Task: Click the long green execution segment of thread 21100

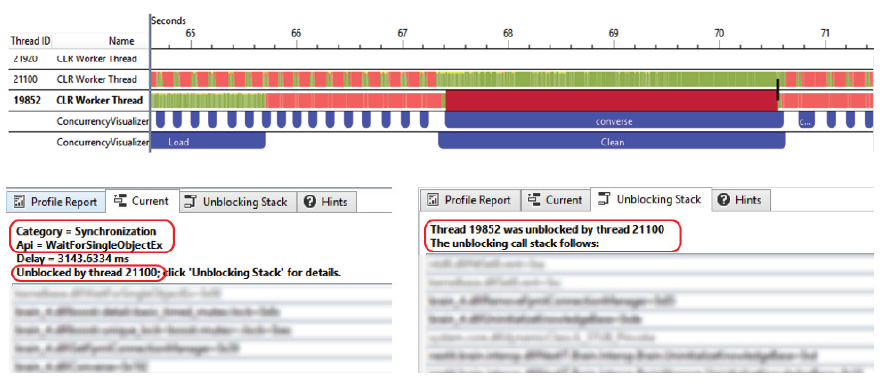Action: [x=607, y=79]
